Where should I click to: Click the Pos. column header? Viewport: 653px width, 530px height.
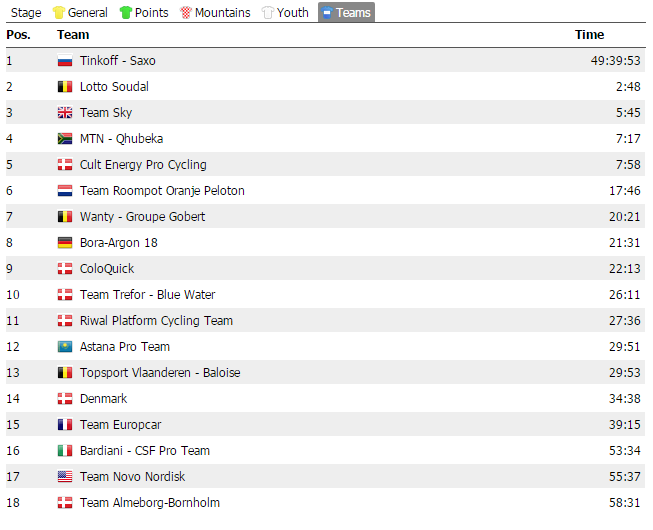click(x=18, y=35)
